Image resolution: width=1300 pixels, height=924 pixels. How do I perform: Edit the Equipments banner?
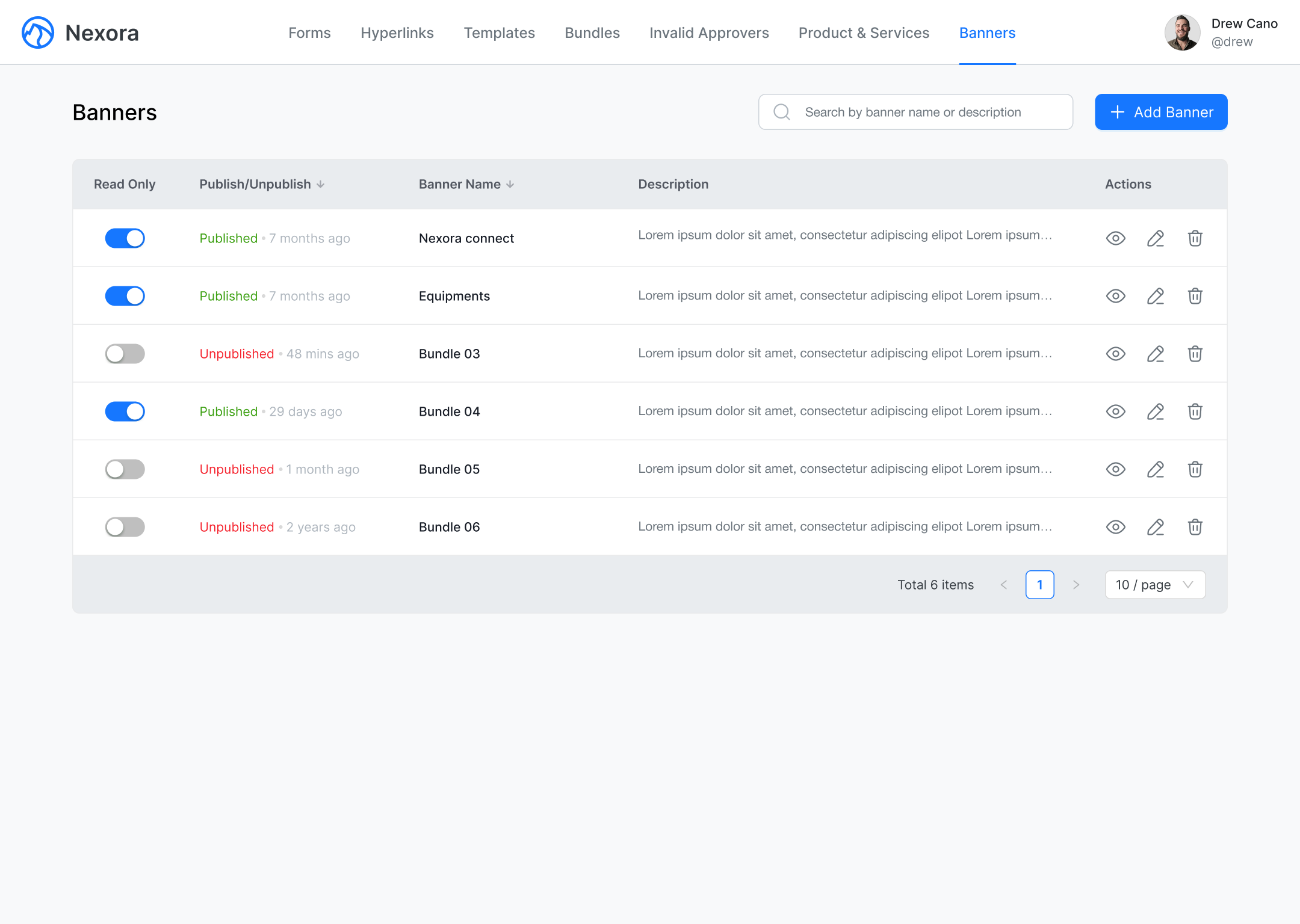(1155, 296)
